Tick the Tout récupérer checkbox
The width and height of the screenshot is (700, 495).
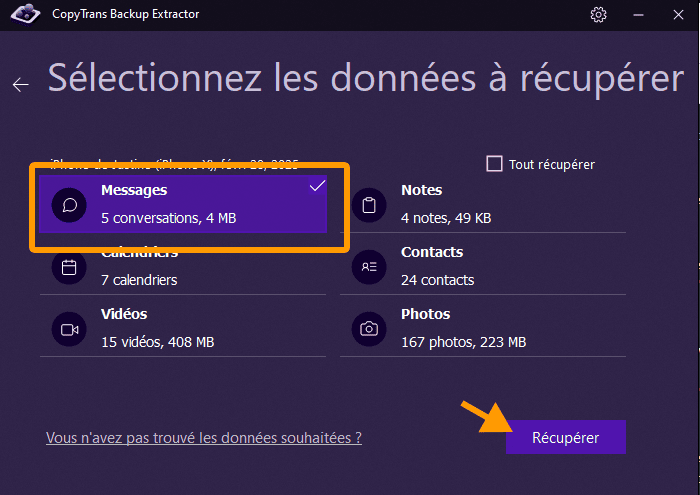coord(494,164)
